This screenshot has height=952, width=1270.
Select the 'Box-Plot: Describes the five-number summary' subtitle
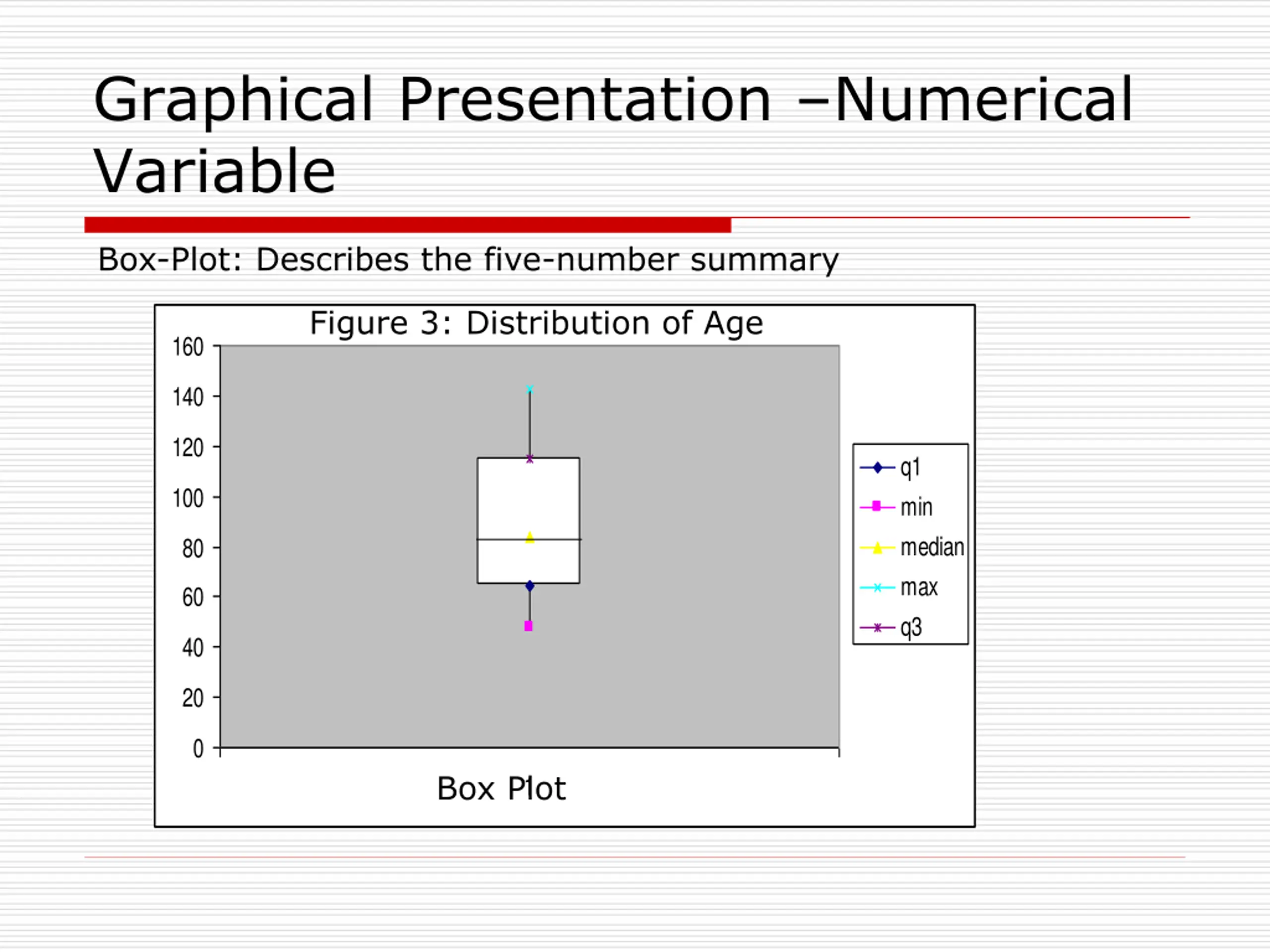[468, 260]
